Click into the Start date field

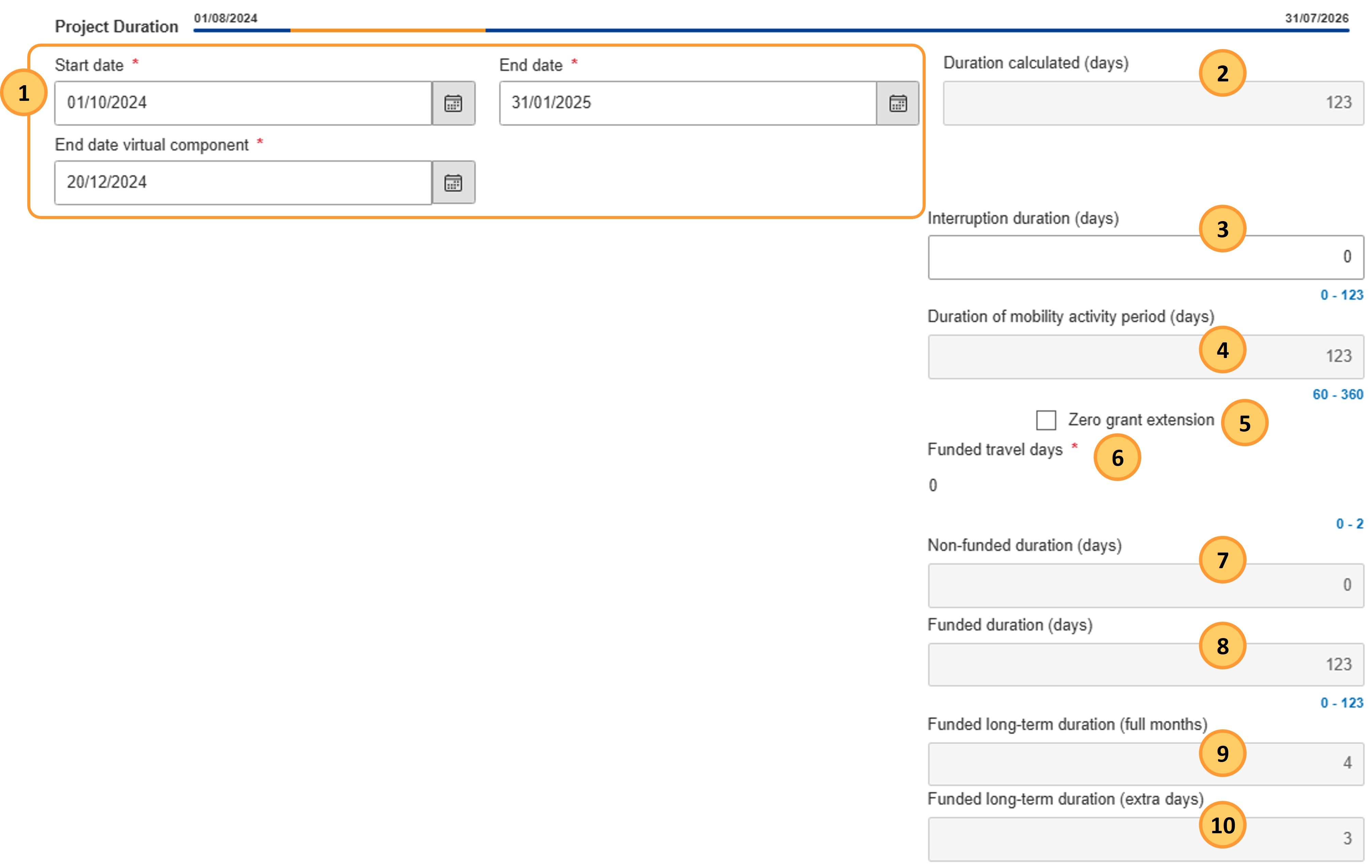(243, 103)
